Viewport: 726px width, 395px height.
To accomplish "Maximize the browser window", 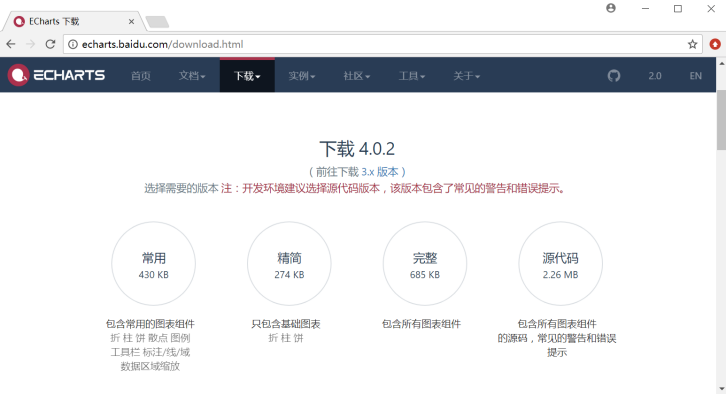I will [678, 8].
